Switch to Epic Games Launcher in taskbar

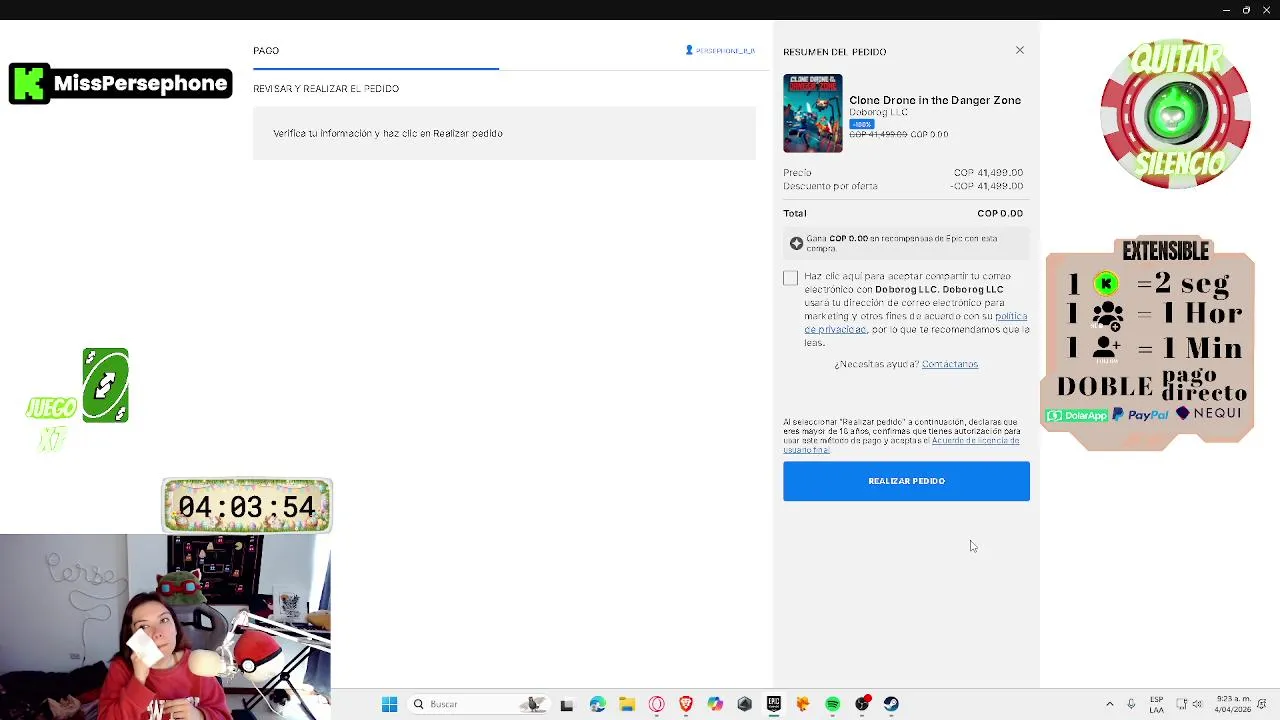click(x=774, y=704)
